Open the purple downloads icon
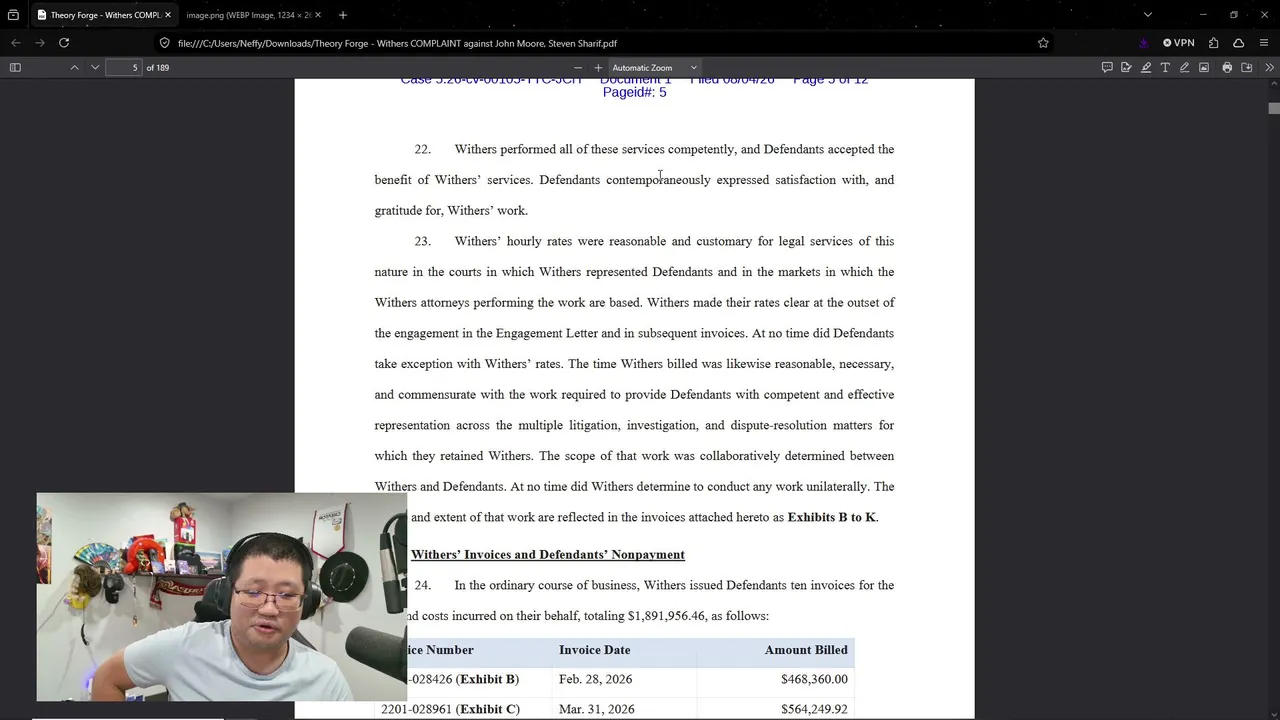 (1144, 43)
